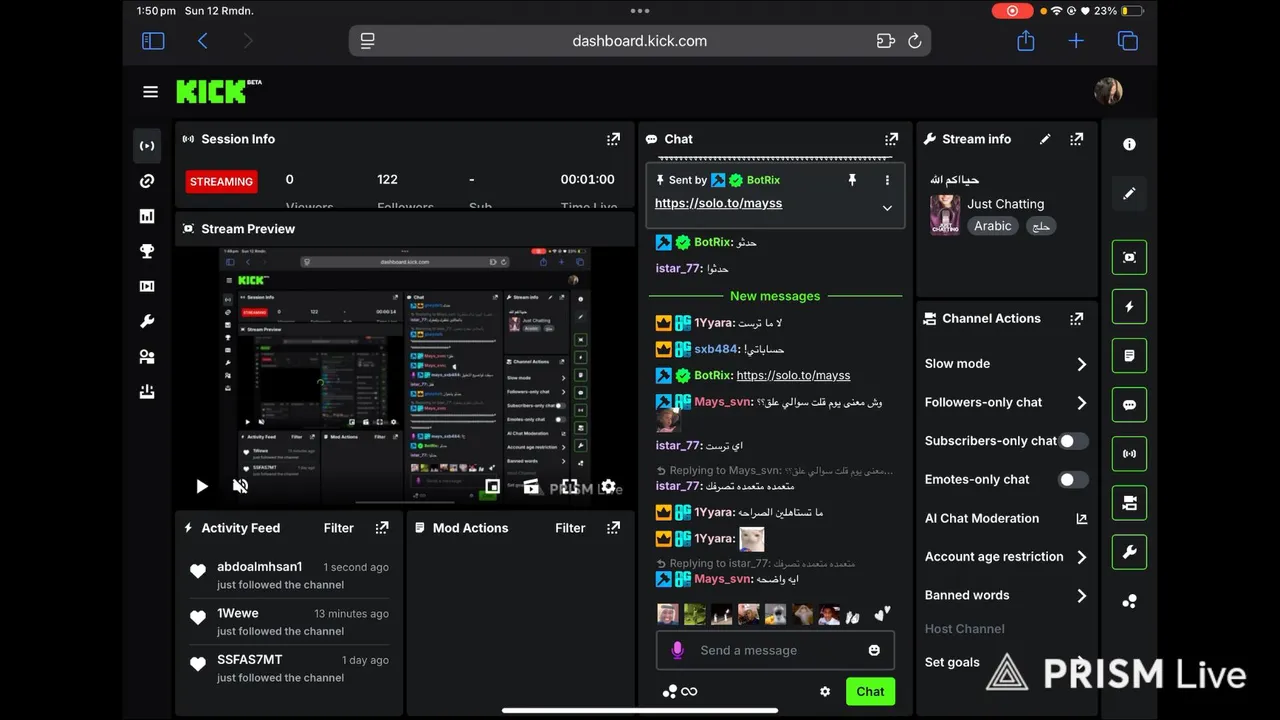Image resolution: width=1280 pixels, height=720 pixels.
Task: Toggle Mod Actions document widget button
Action: click(x=1129, y=355)
